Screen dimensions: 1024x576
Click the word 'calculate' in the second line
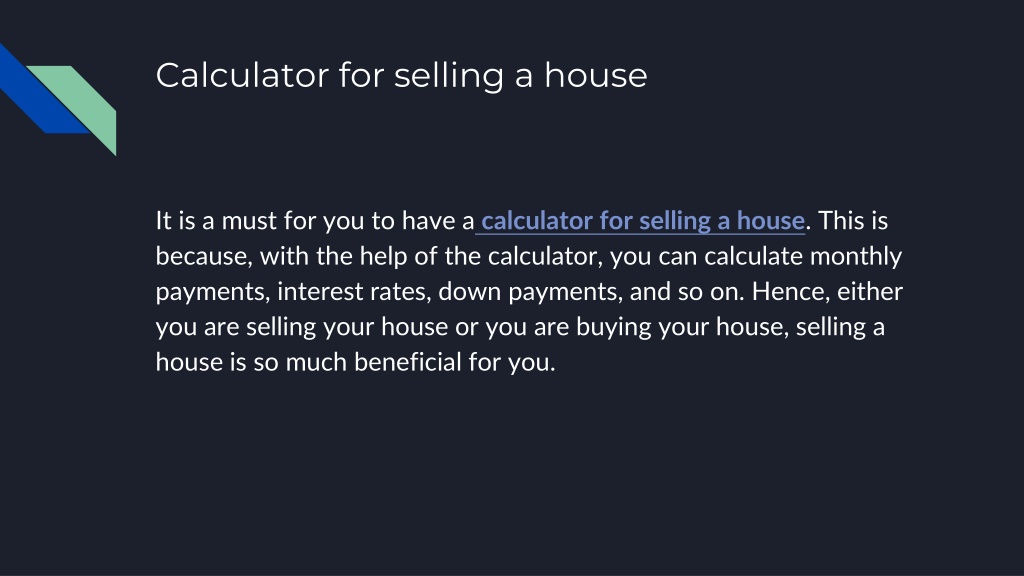coord(753,257)
